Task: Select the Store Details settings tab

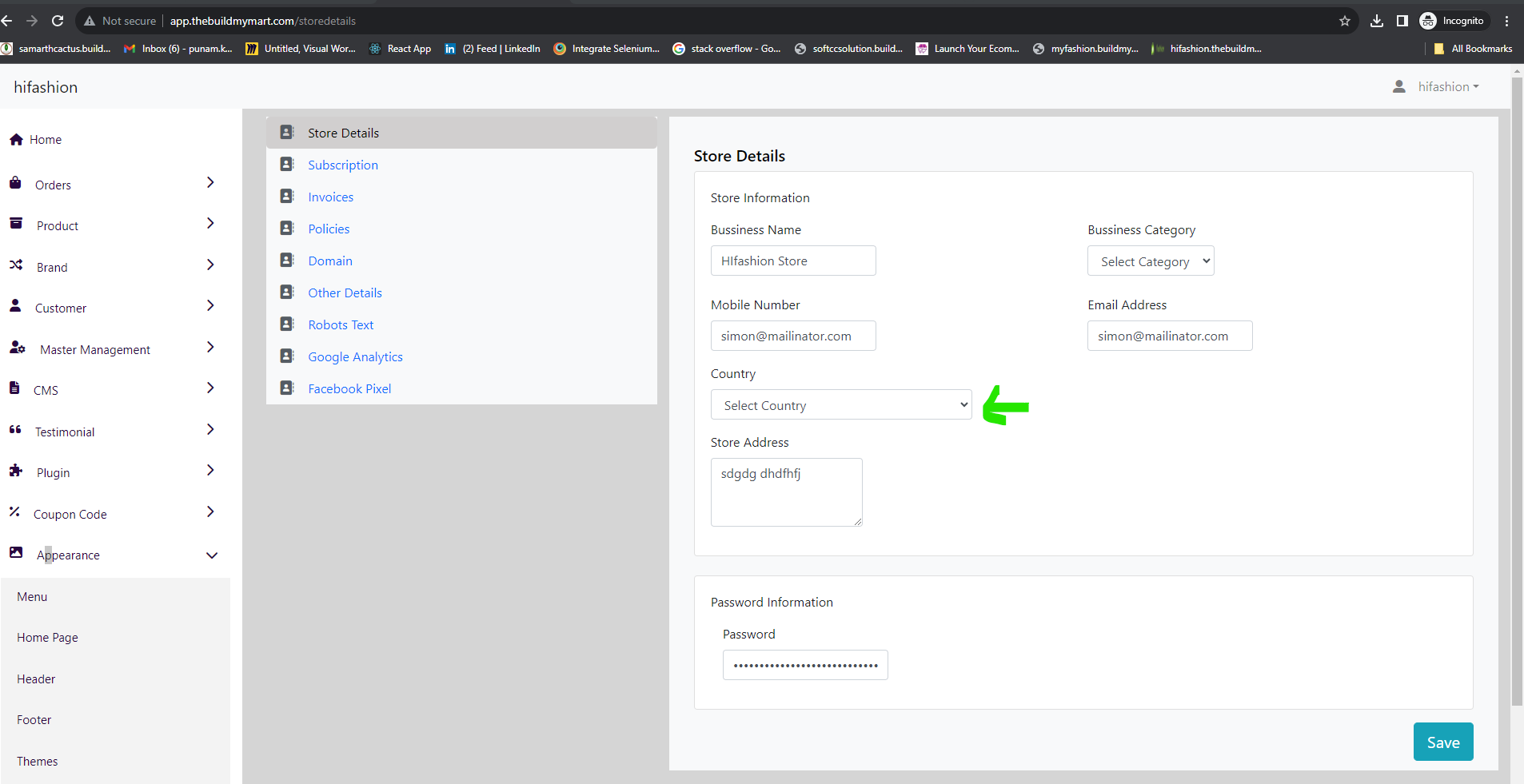Action: (461, 133)
